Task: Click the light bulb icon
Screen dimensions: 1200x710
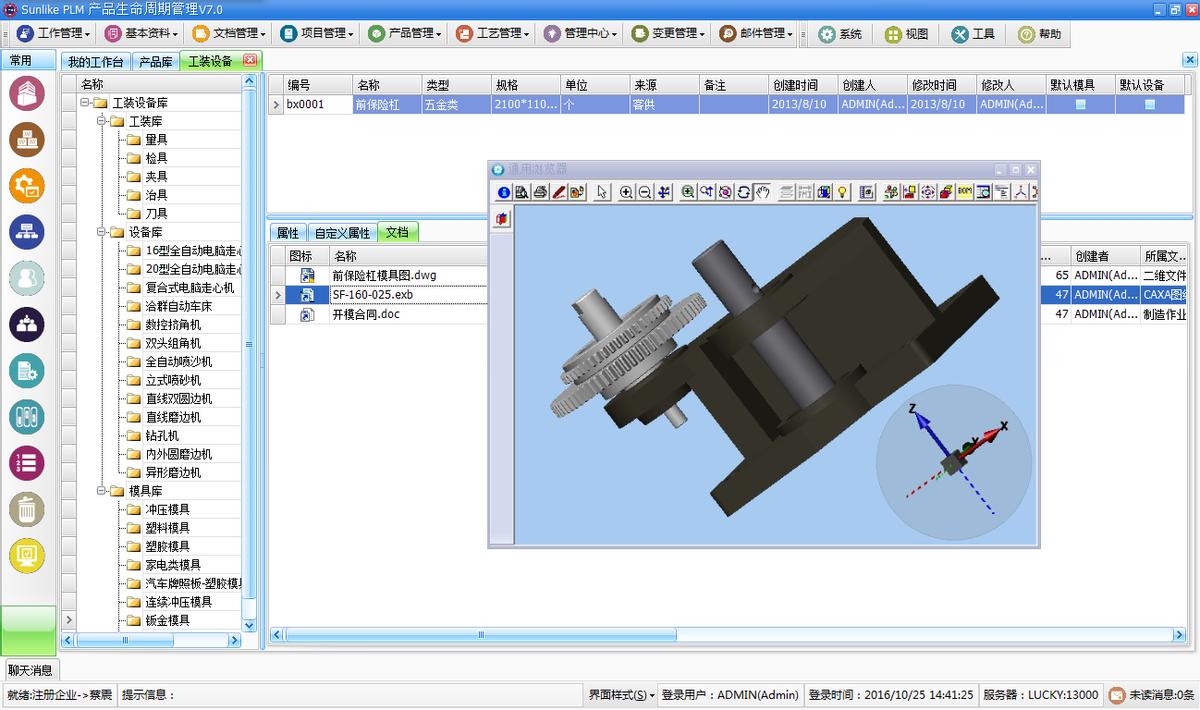Action: 842,192
